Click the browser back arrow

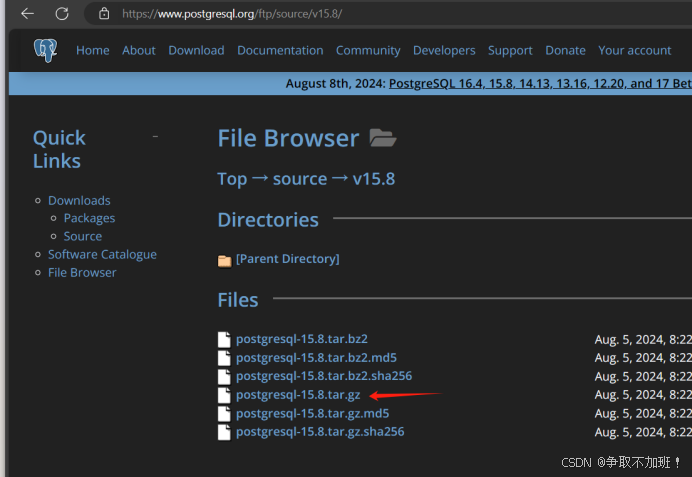pos(27,14)
